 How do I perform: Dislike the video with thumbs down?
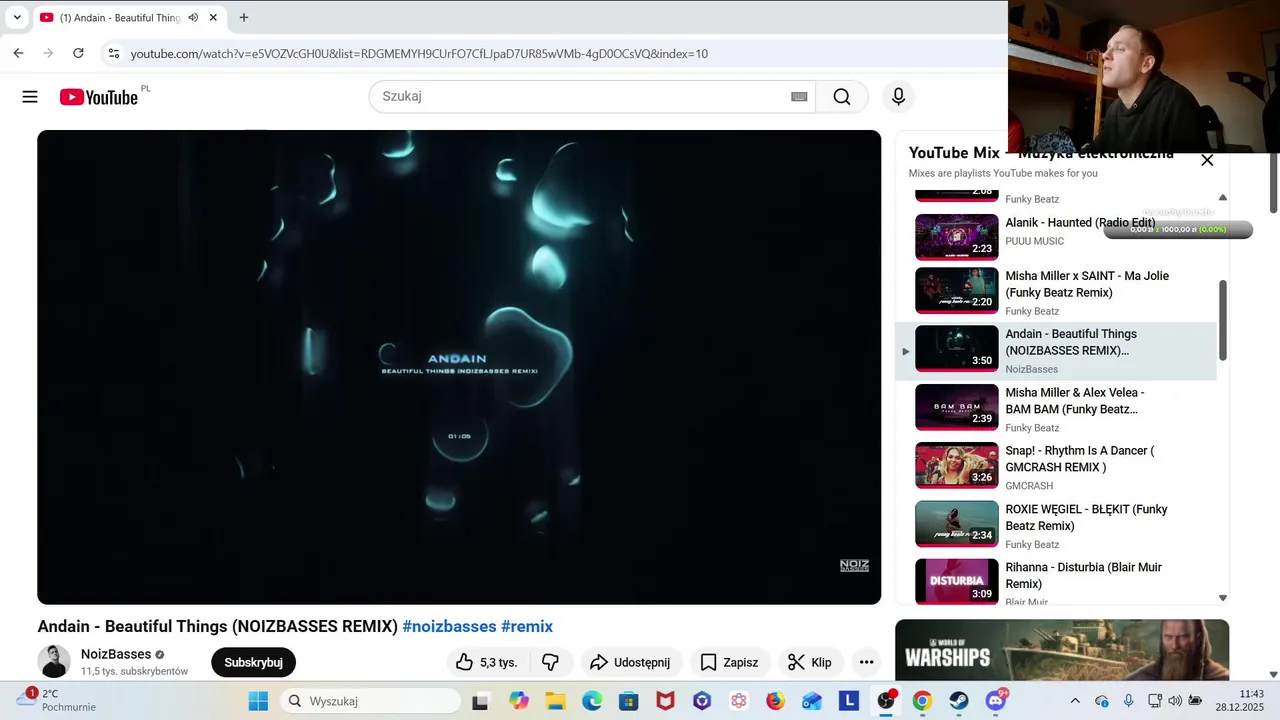tap(550, 662)
